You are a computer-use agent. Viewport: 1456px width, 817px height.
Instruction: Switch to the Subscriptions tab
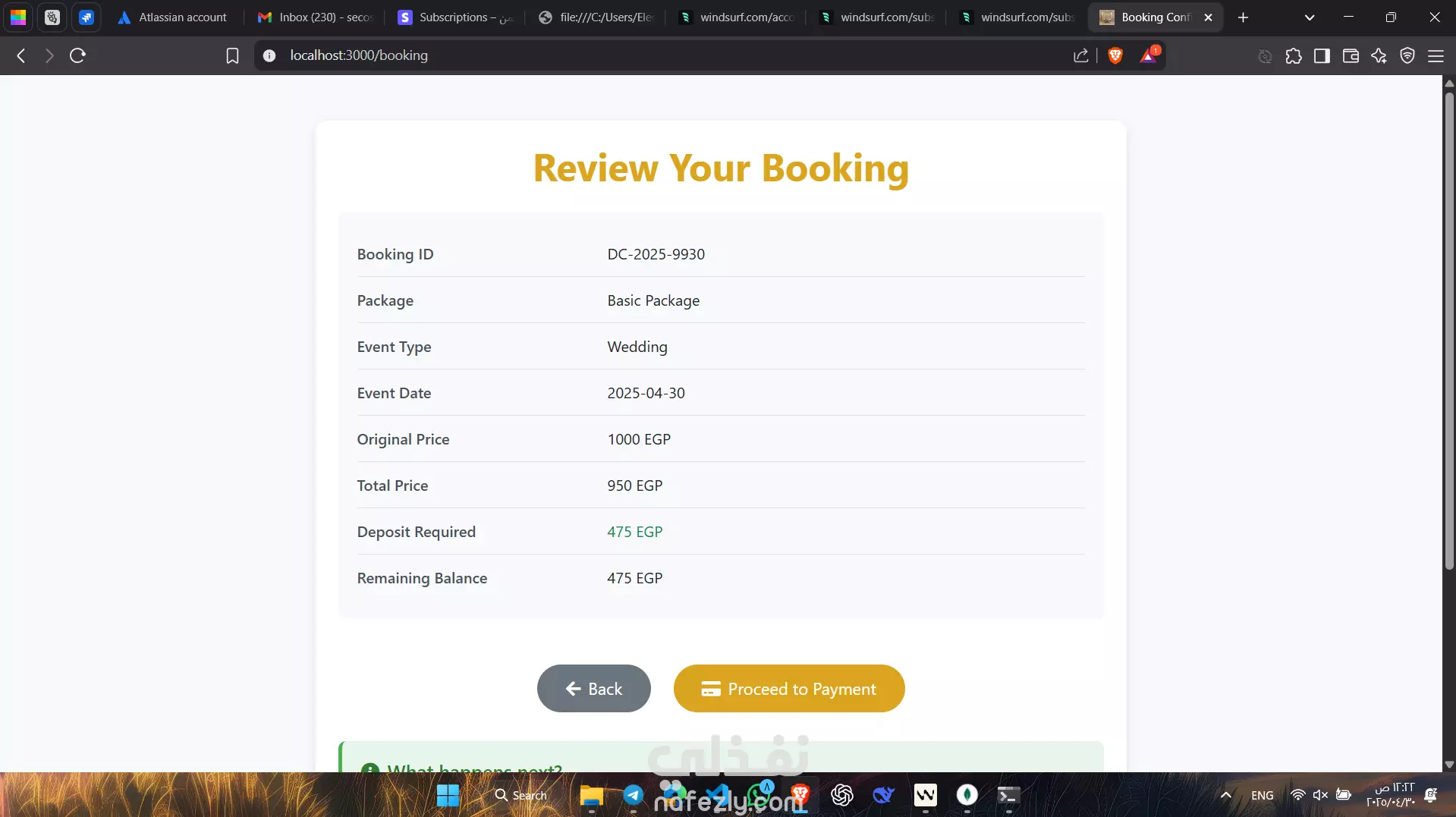[457, 17]
